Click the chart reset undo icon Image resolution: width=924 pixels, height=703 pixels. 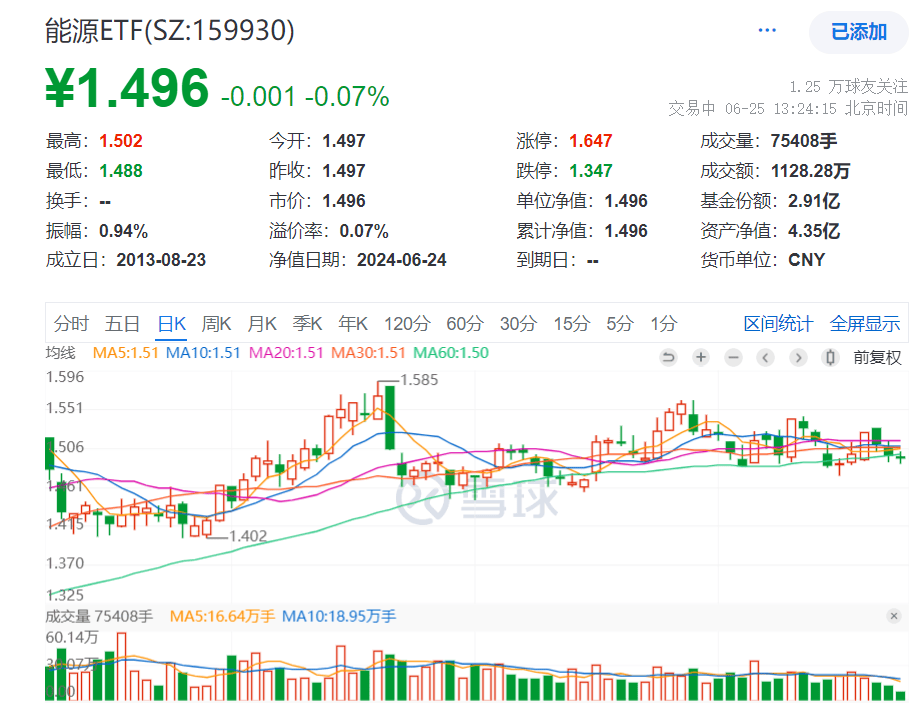pos(668,357)
